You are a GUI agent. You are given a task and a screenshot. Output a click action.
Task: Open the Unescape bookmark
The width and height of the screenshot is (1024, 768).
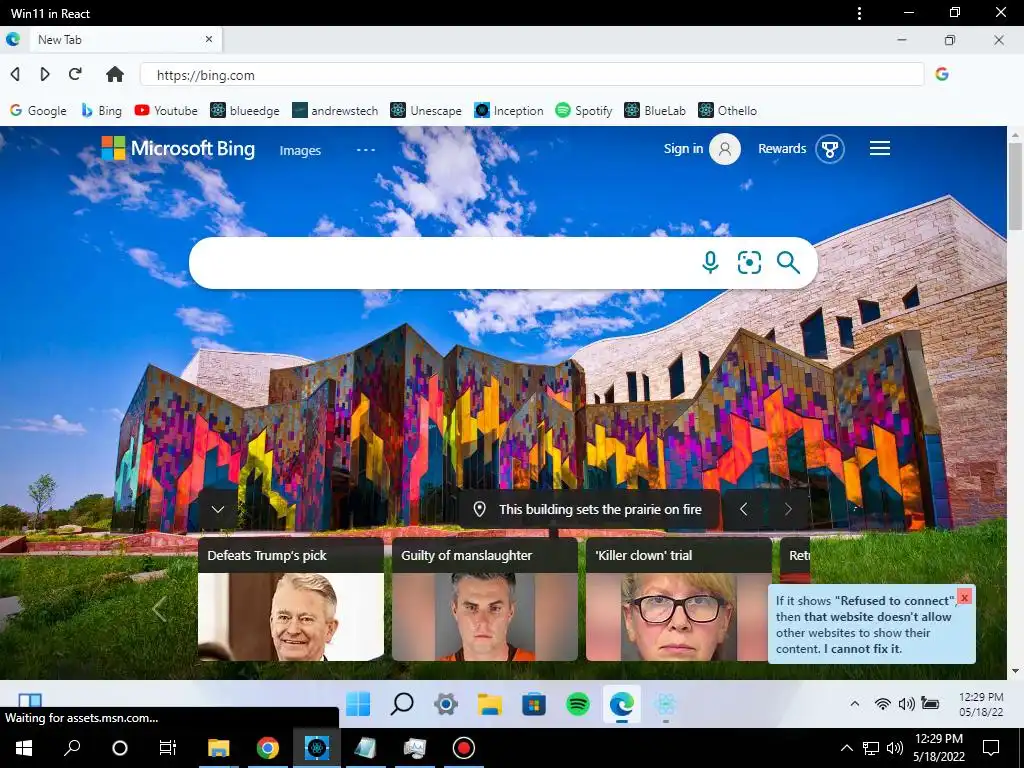426,110
